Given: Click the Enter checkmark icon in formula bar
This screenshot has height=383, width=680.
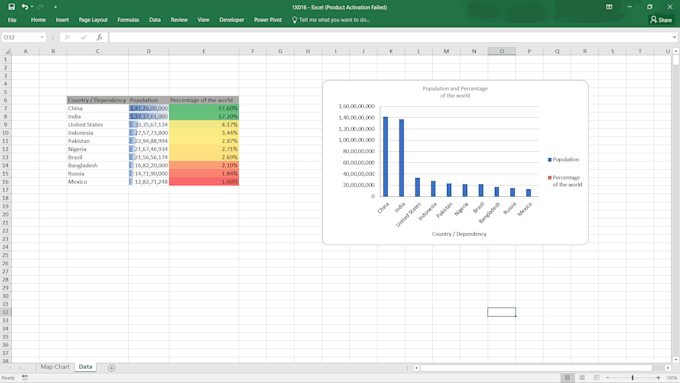Looking at the screenshot, I should pyautogui.click(x=84, y=37).
